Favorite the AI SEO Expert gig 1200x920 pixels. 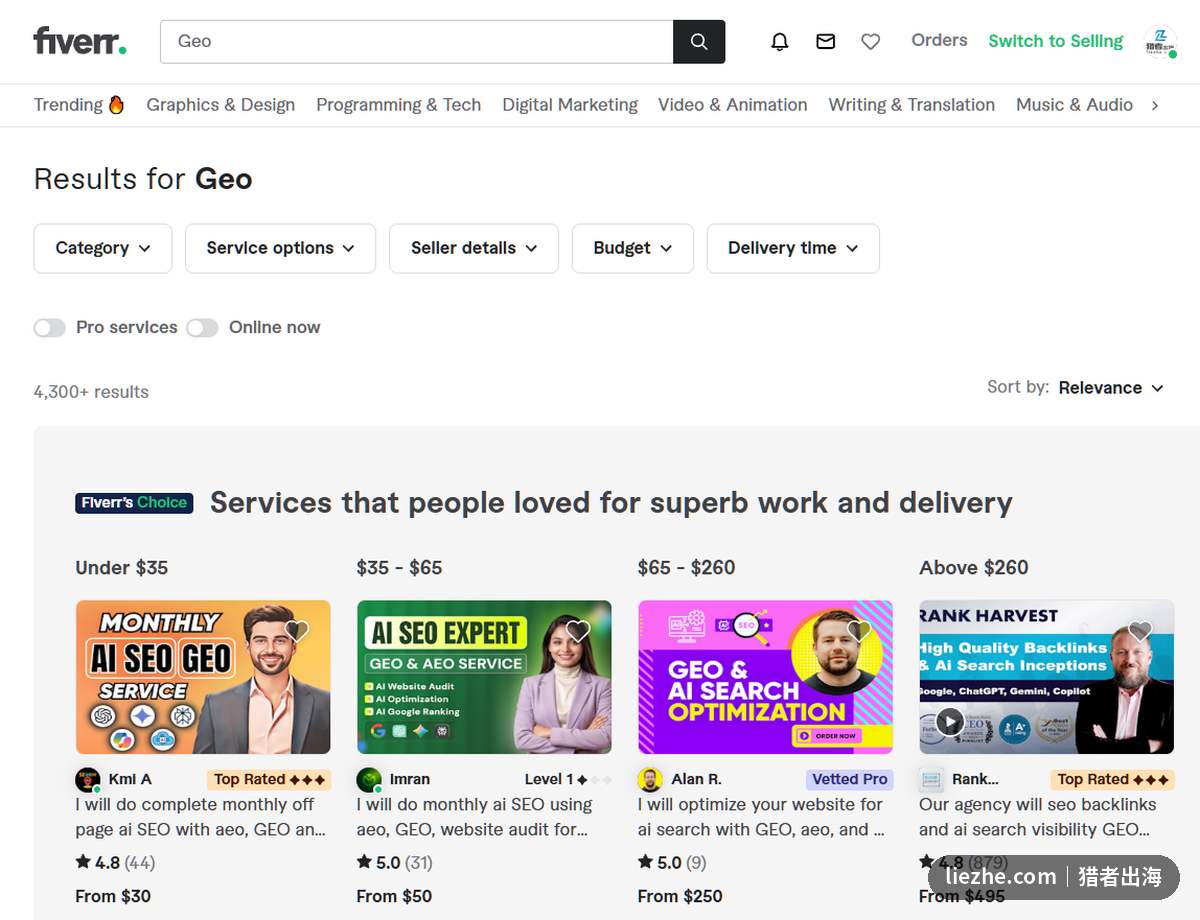point(577,631)
